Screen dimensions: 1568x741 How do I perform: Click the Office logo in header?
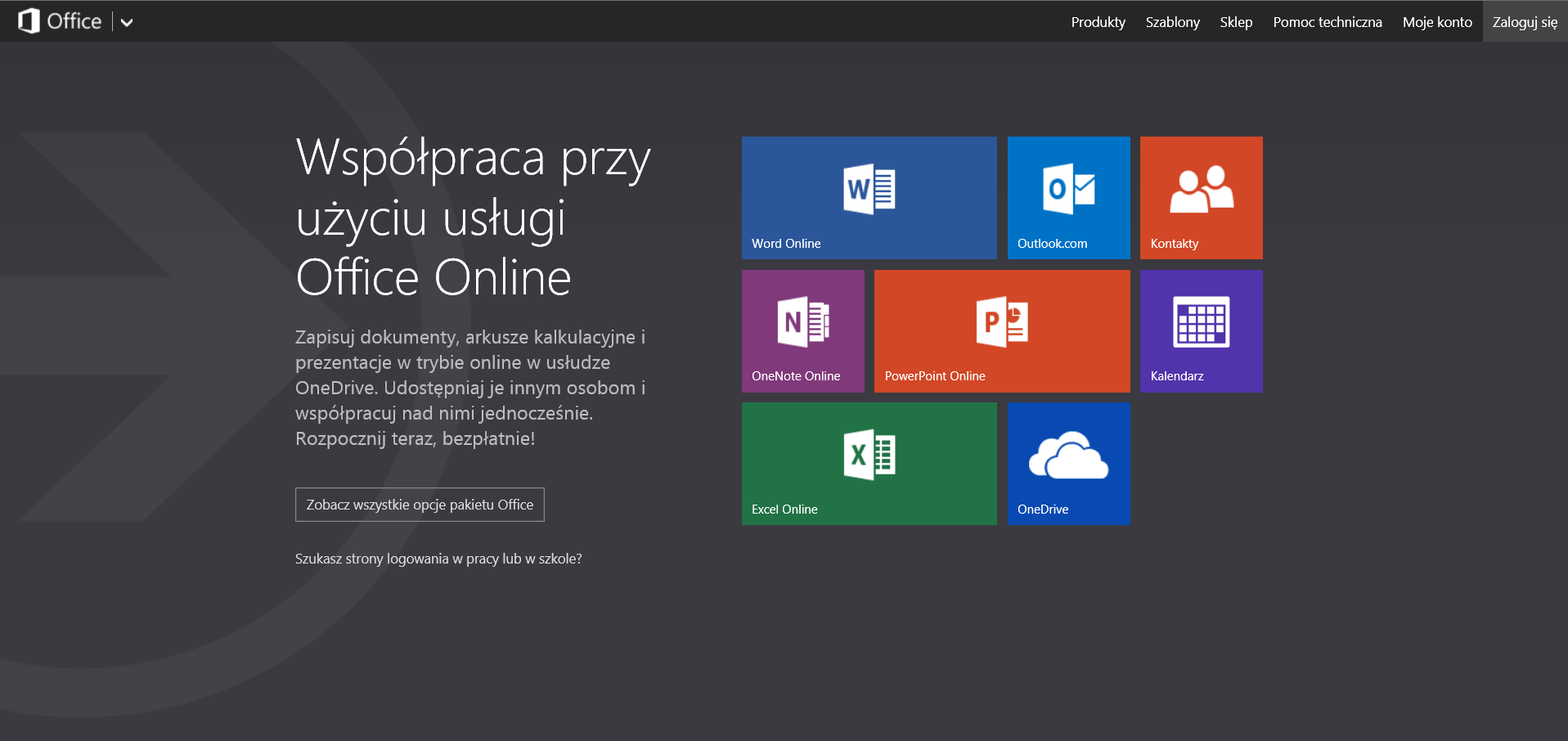click(60, 21)
